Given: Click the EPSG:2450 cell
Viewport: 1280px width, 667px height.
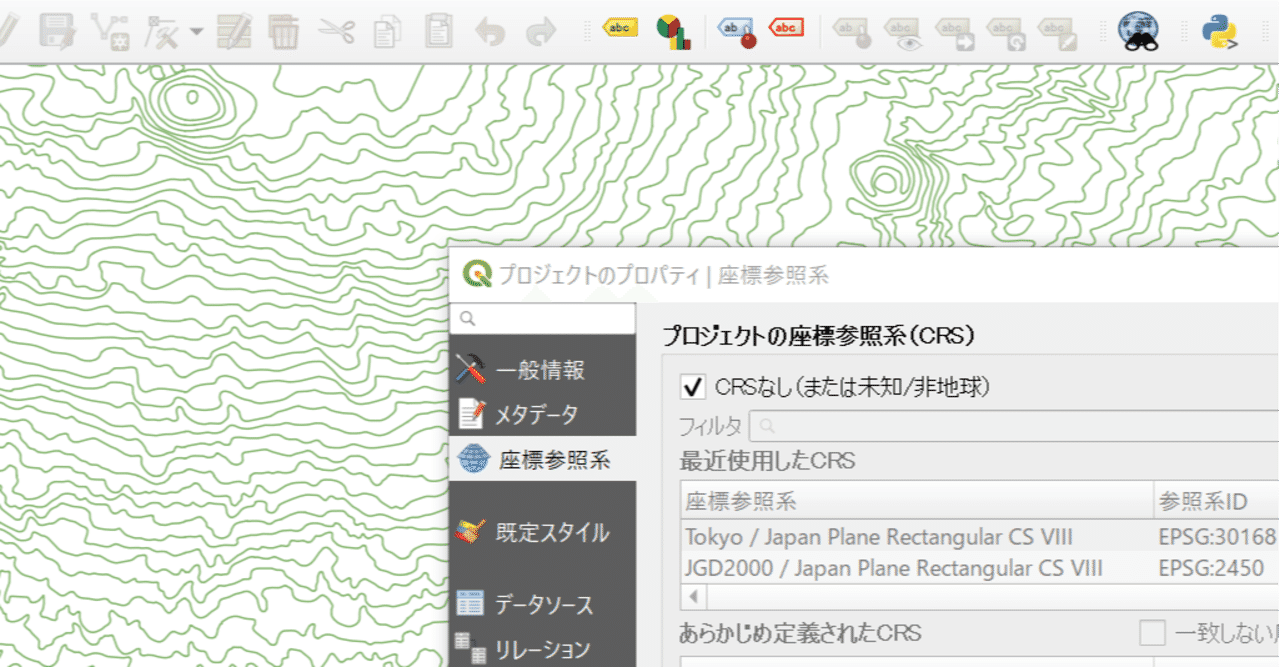Looking at the screenshot, I should click(1211, 568).
